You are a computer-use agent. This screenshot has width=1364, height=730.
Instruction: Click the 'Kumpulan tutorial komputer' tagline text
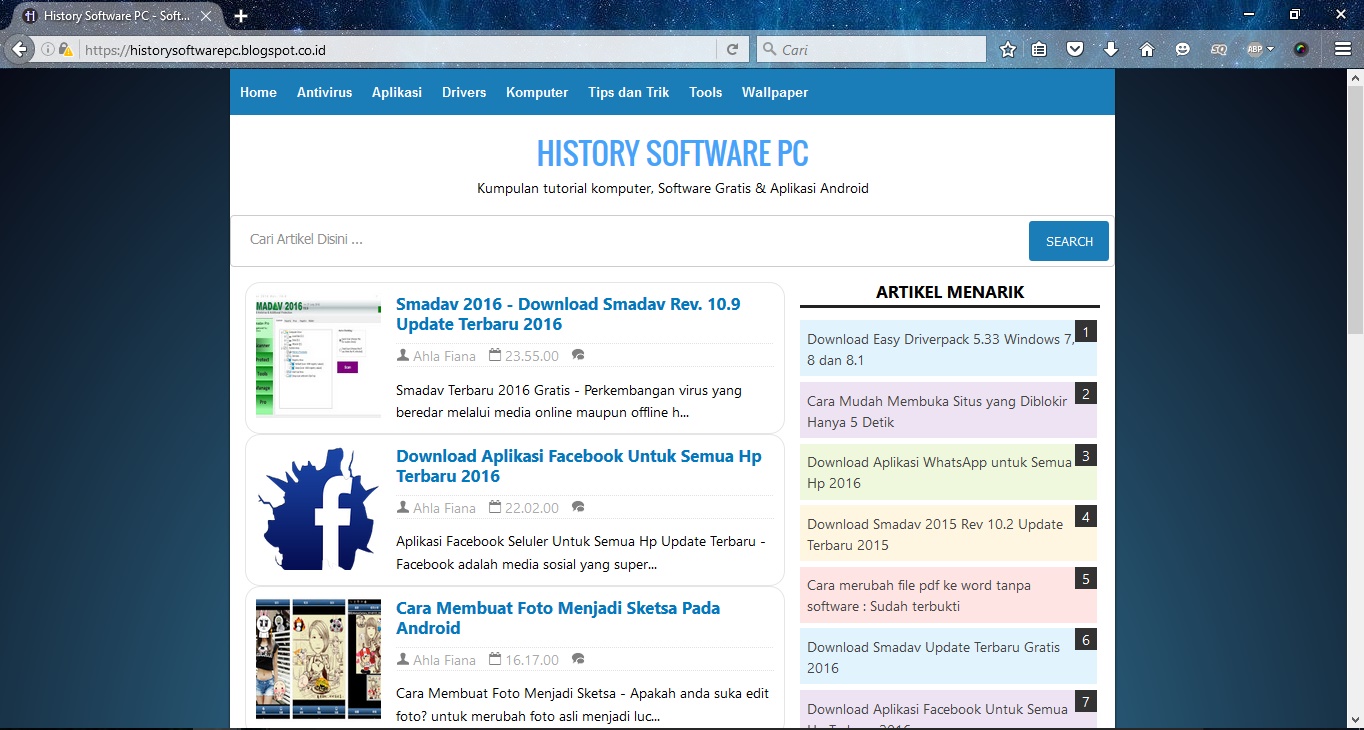point(673,188)
